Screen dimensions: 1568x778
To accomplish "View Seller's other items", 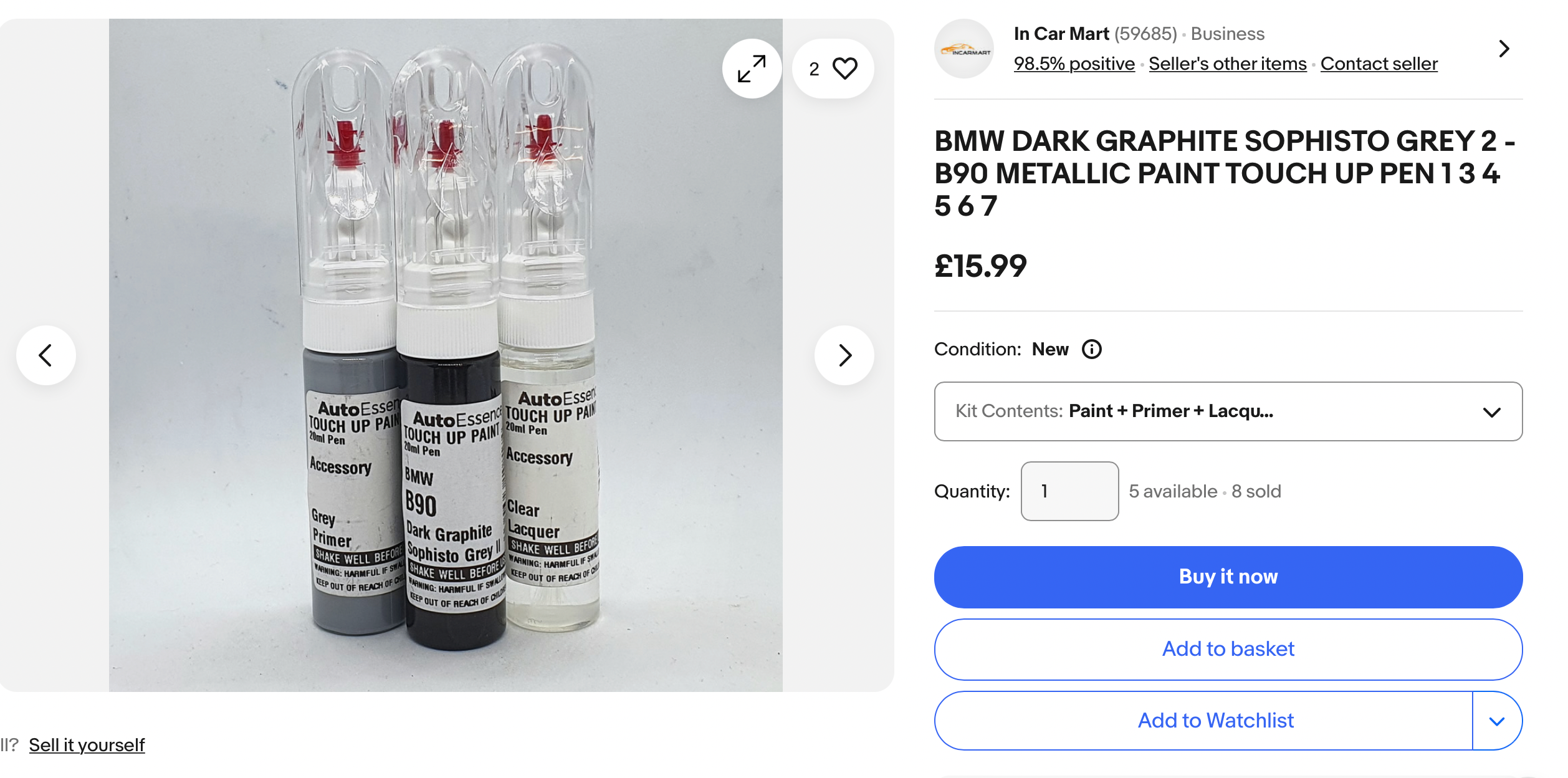I will coord(1227,64).
